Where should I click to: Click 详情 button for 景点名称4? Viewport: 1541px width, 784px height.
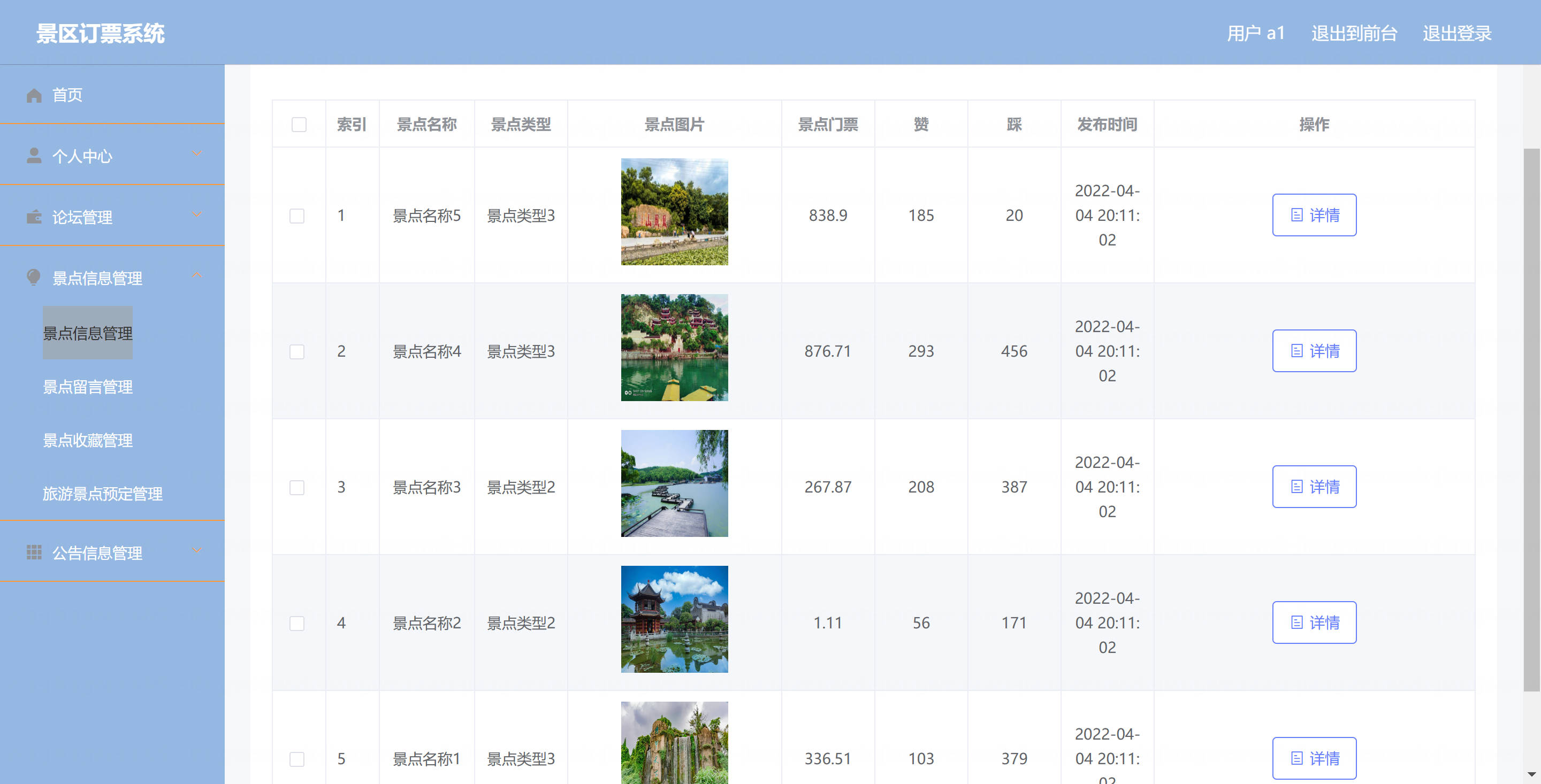click(1314, 351)
